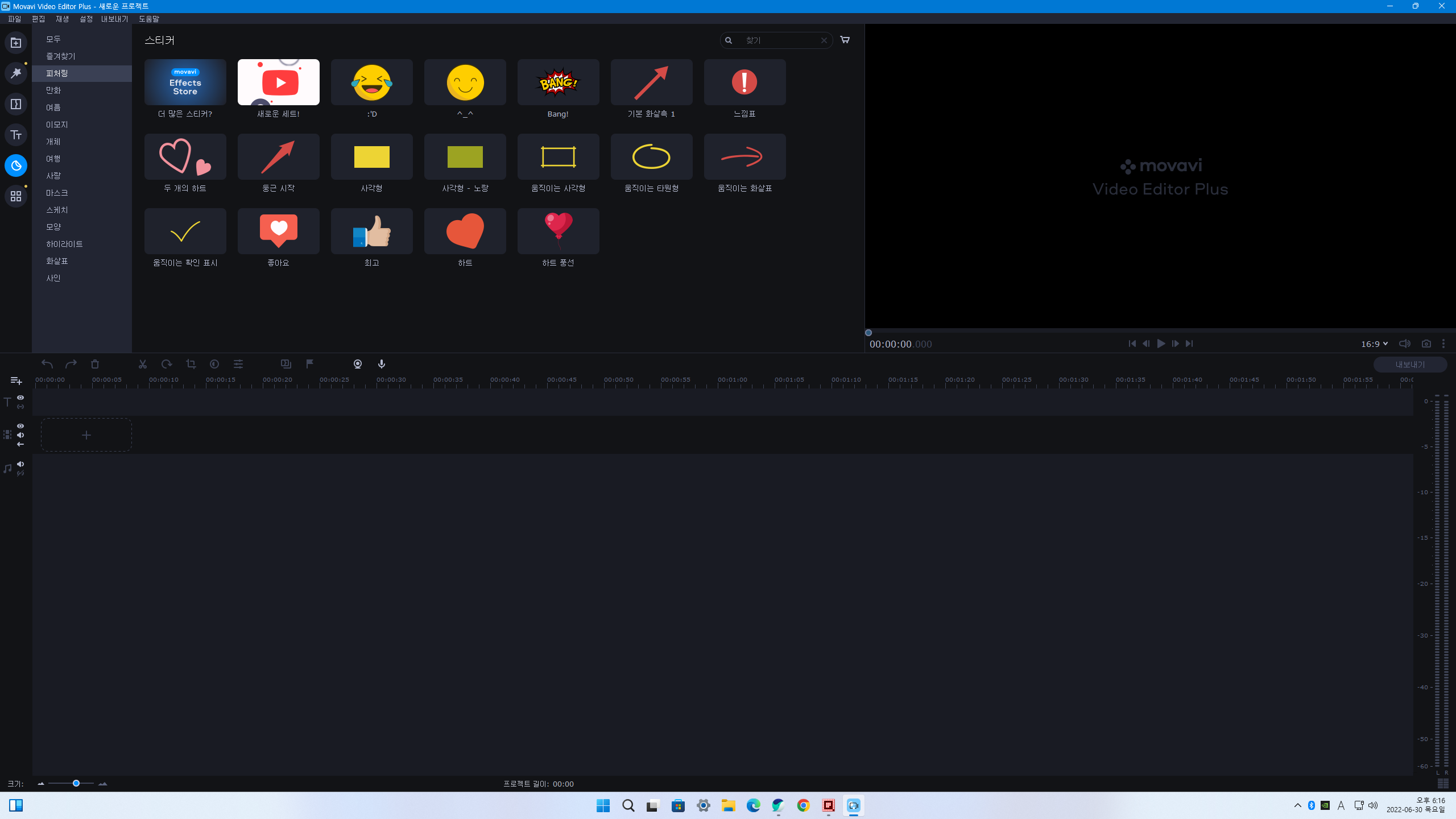This screenshot has height=819, width=1456.
Task: Select the crop tool in toolbar
Action: click(x=191, y=364)
